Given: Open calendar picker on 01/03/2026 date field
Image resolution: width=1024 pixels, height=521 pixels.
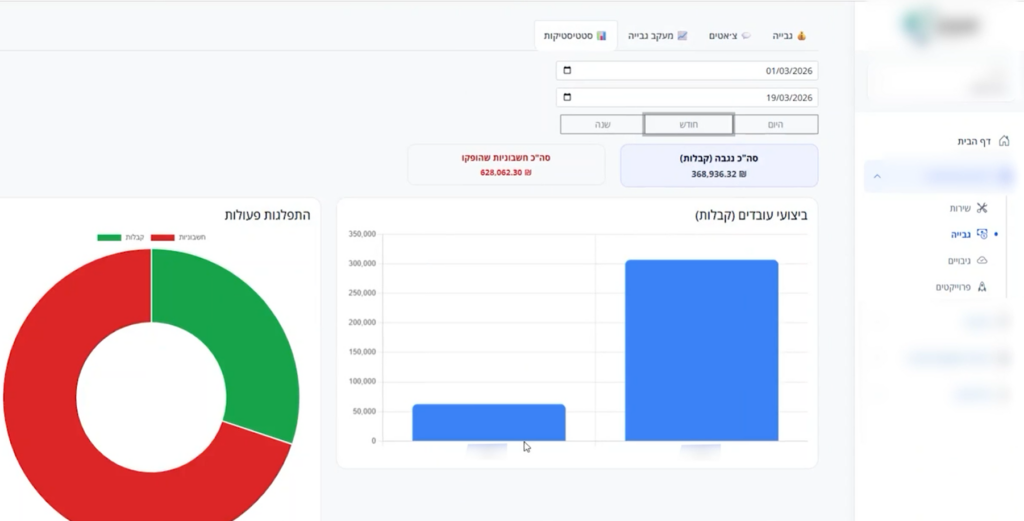Looking at the screenshot, I should [x=568, y=71].
